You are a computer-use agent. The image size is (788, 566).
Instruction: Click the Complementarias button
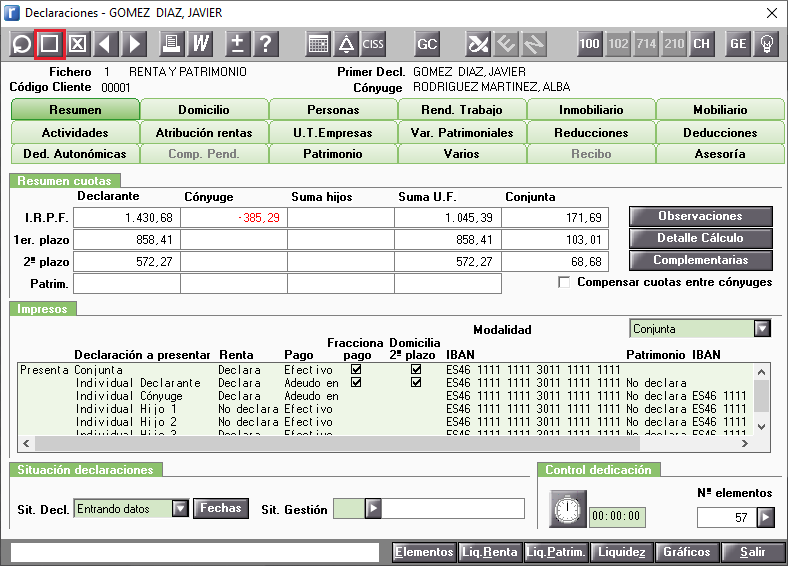point(701,260)
